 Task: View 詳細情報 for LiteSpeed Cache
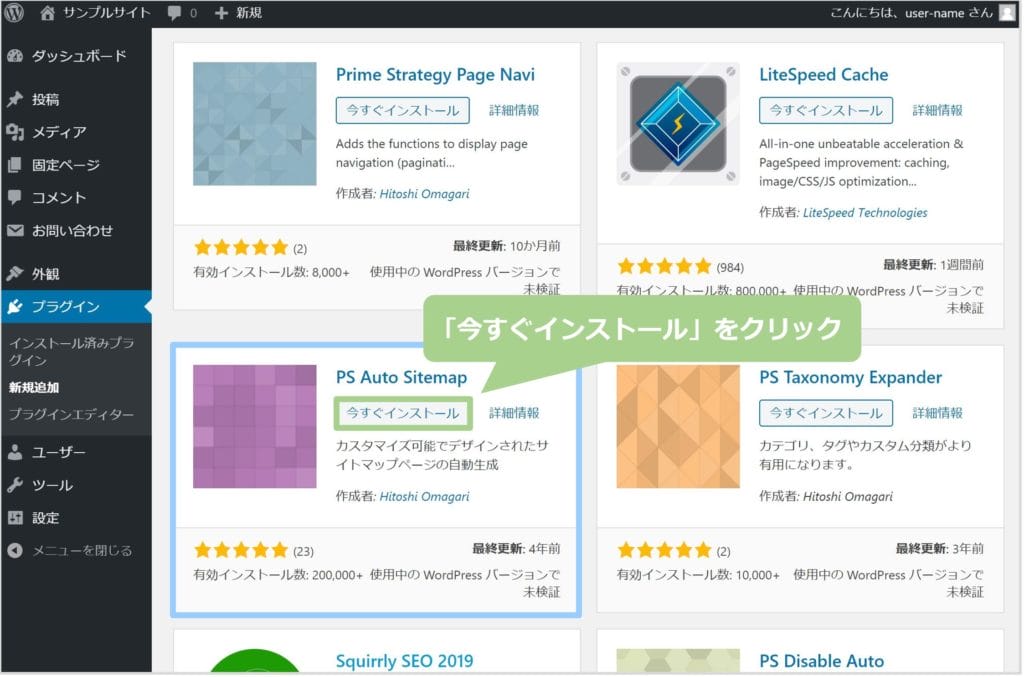937,110
